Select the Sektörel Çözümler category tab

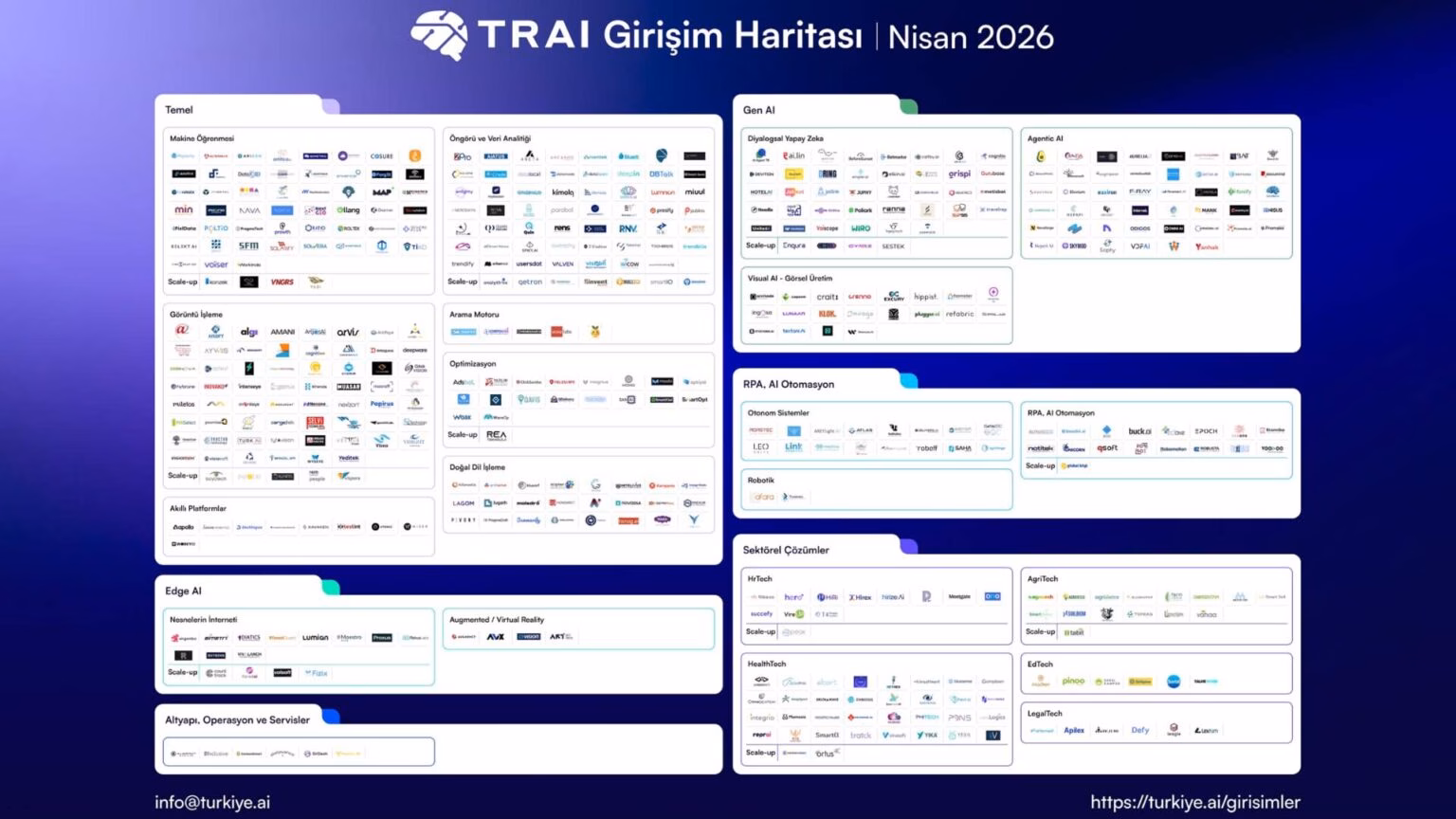pos(786,550)
